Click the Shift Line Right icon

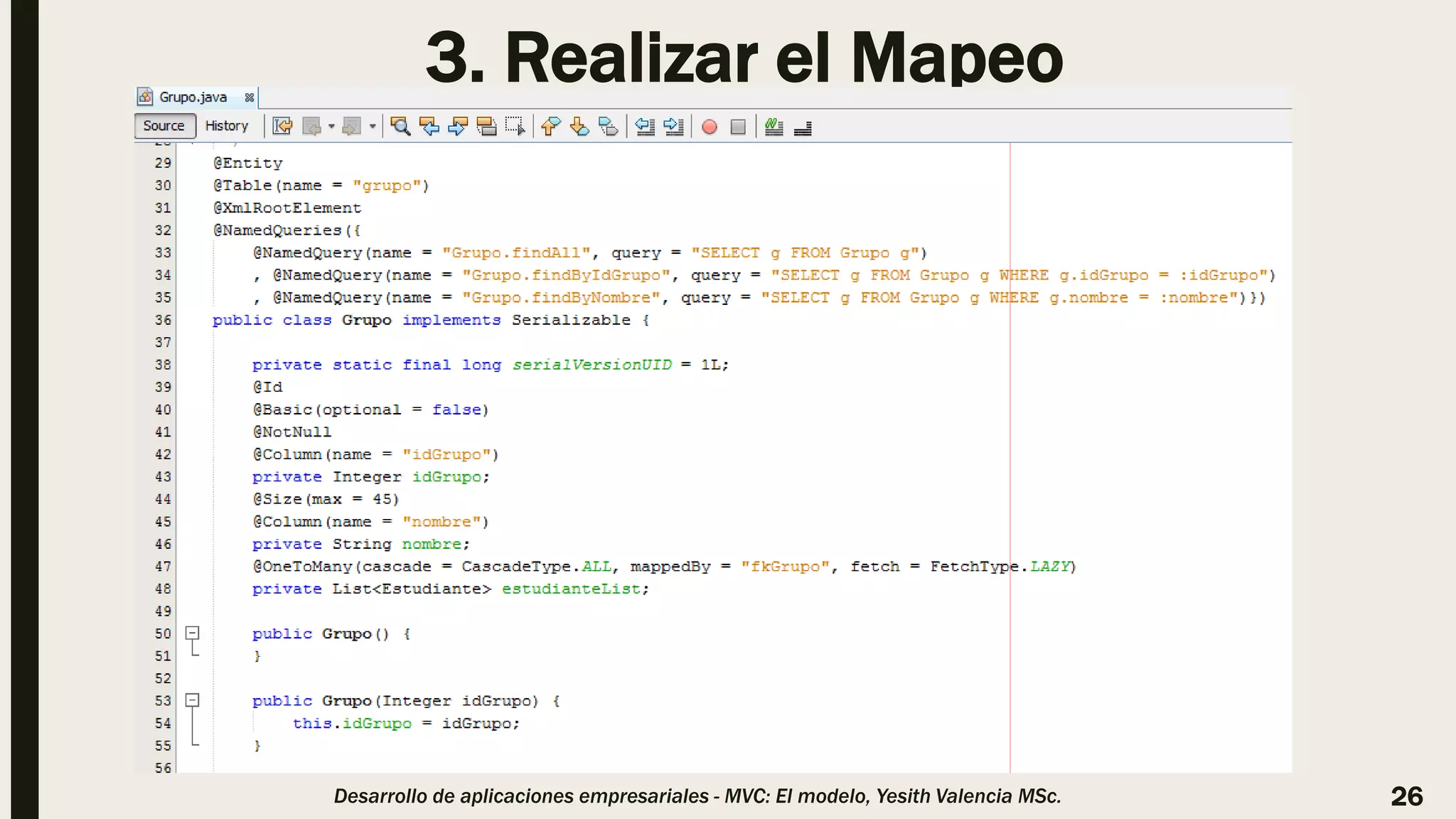pos(673,127)
